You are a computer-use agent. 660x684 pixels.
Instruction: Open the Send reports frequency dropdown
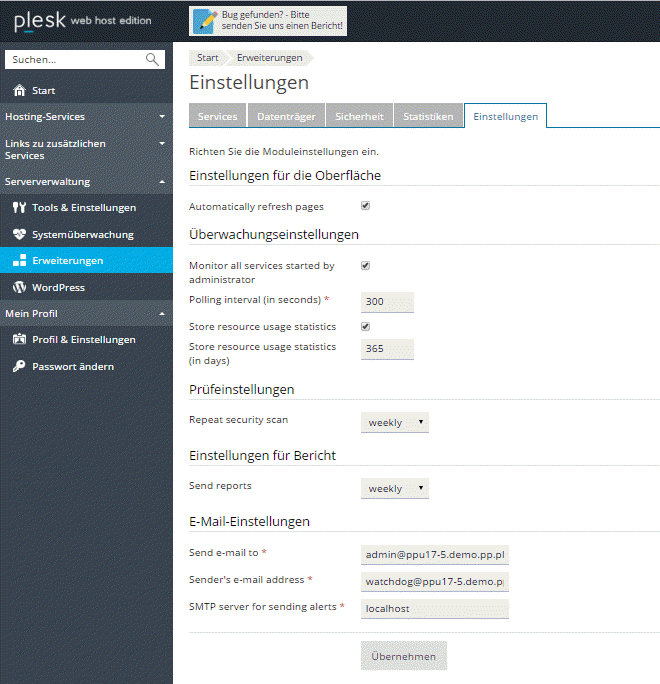click(395, 488)
